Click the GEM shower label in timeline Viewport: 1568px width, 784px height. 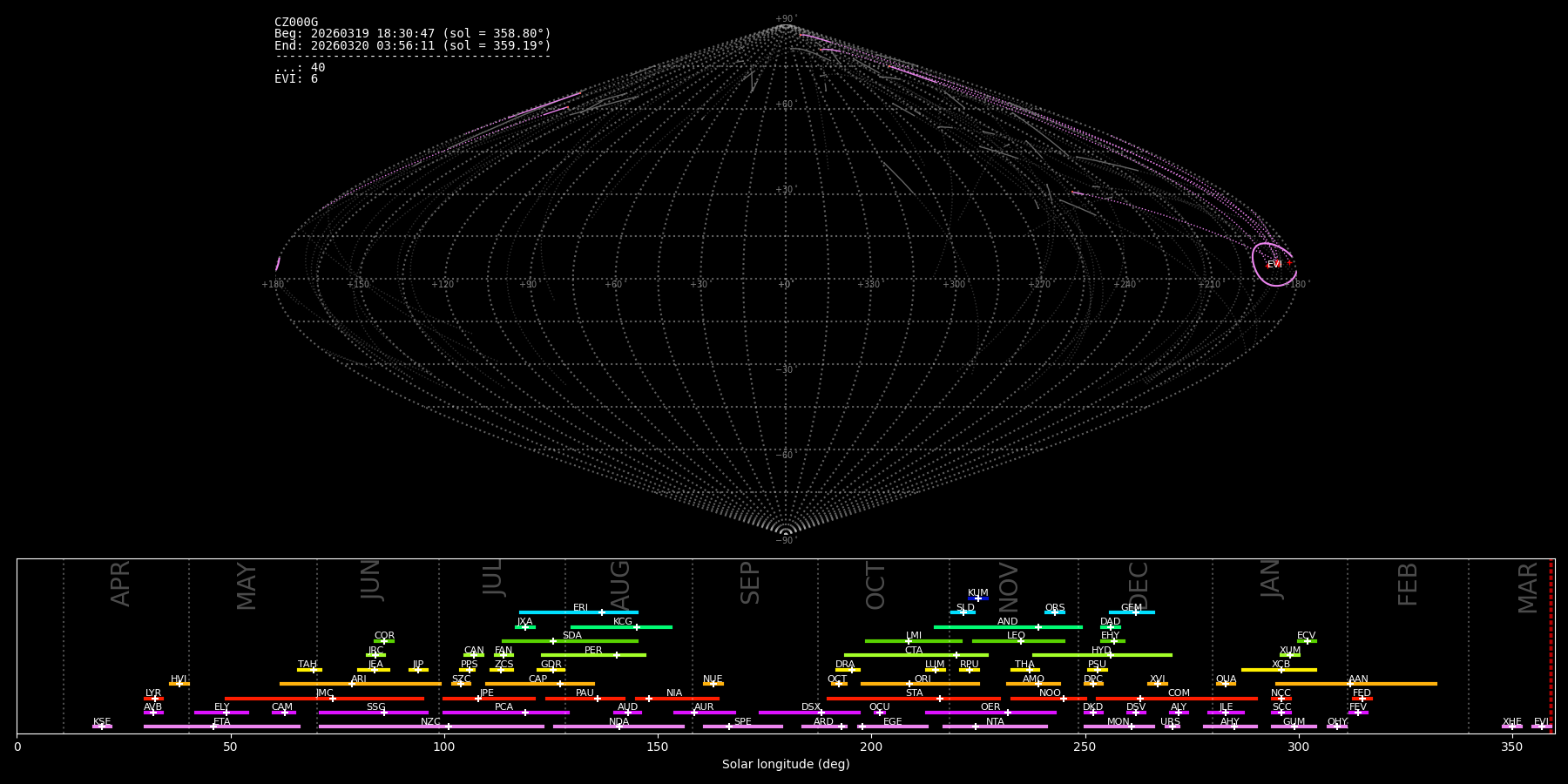click(x=1132, y=608)
